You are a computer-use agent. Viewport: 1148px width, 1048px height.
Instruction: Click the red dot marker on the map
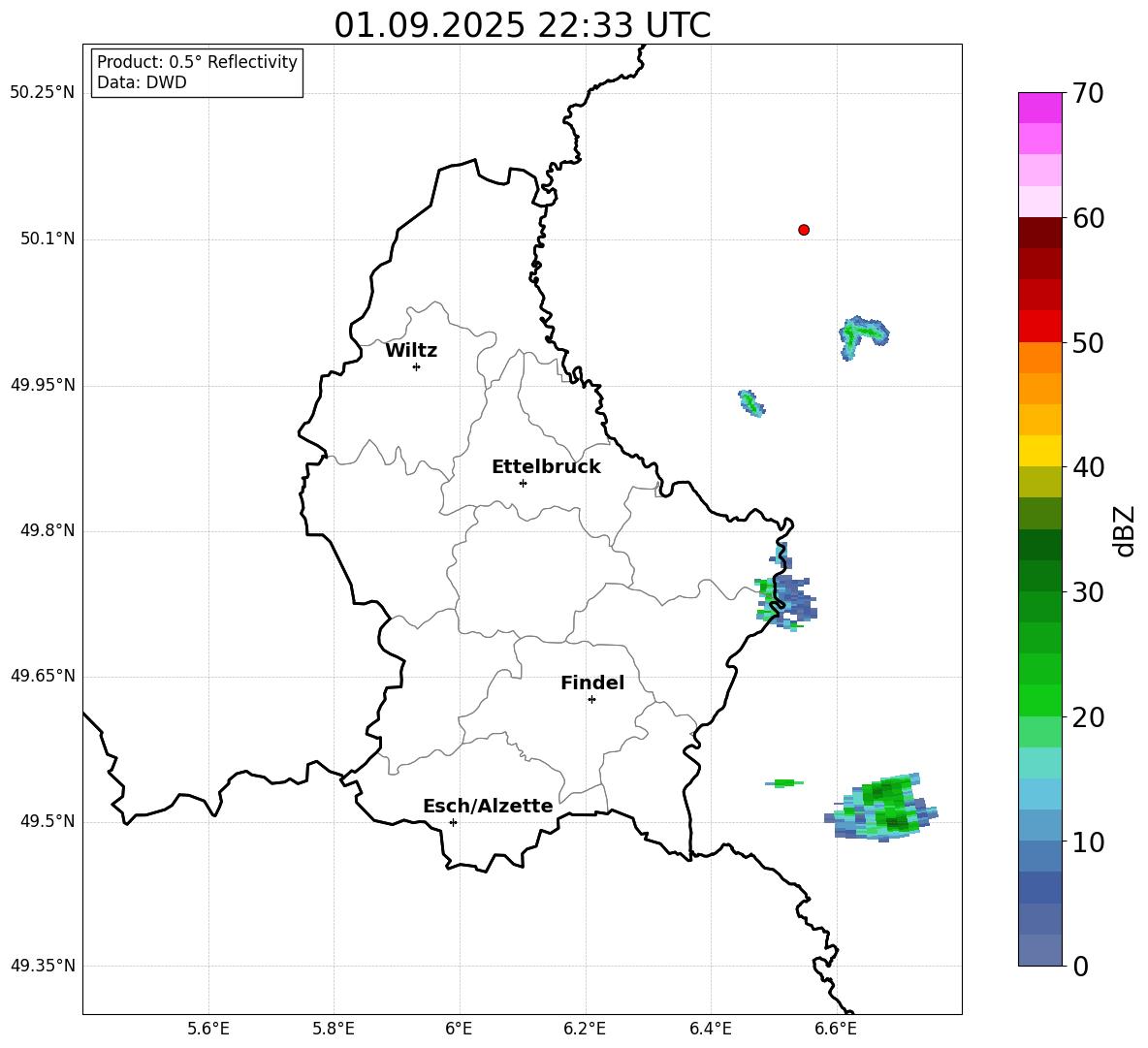(x=803, y=230)
